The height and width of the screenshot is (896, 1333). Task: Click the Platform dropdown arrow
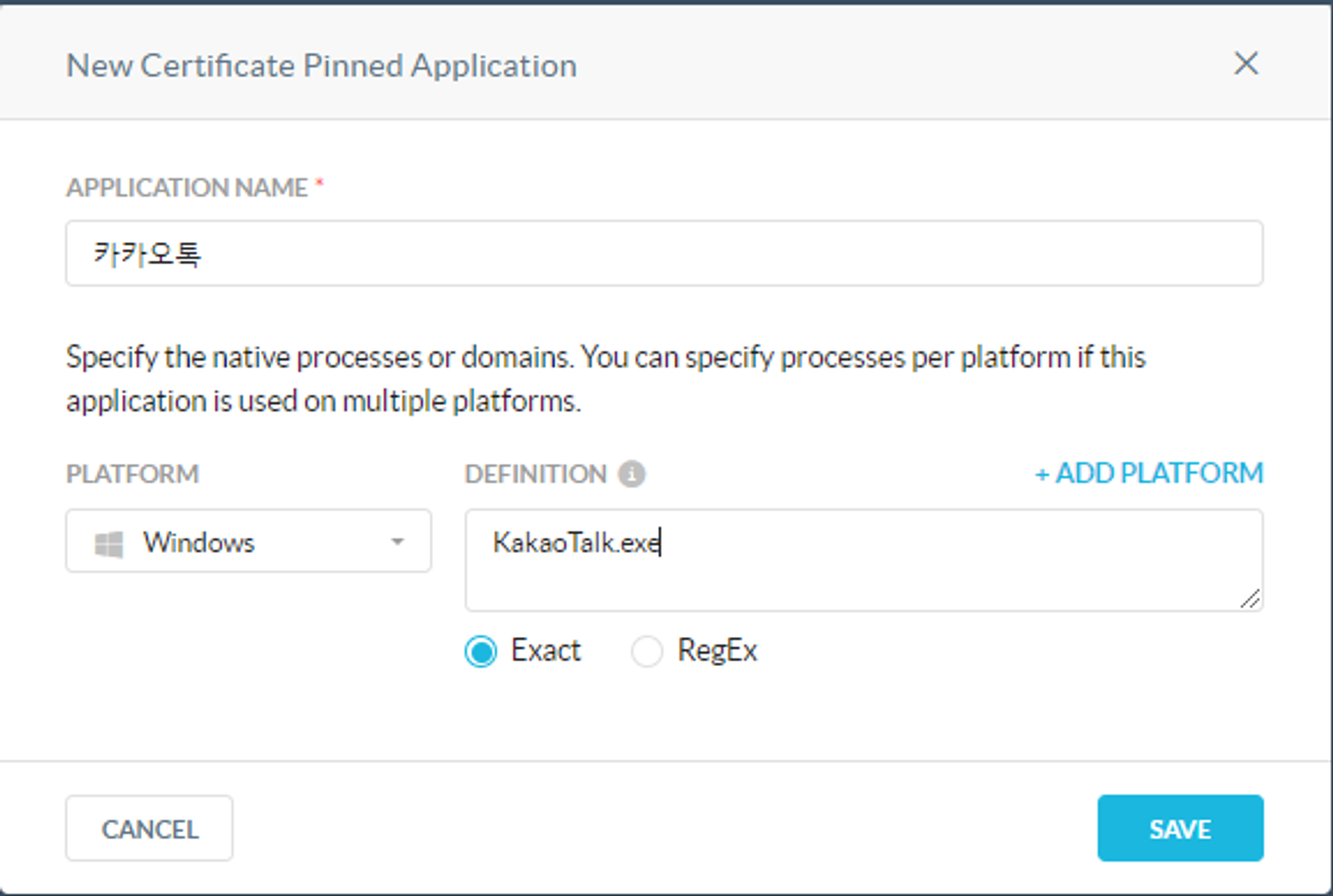click(x=397, y=542)
